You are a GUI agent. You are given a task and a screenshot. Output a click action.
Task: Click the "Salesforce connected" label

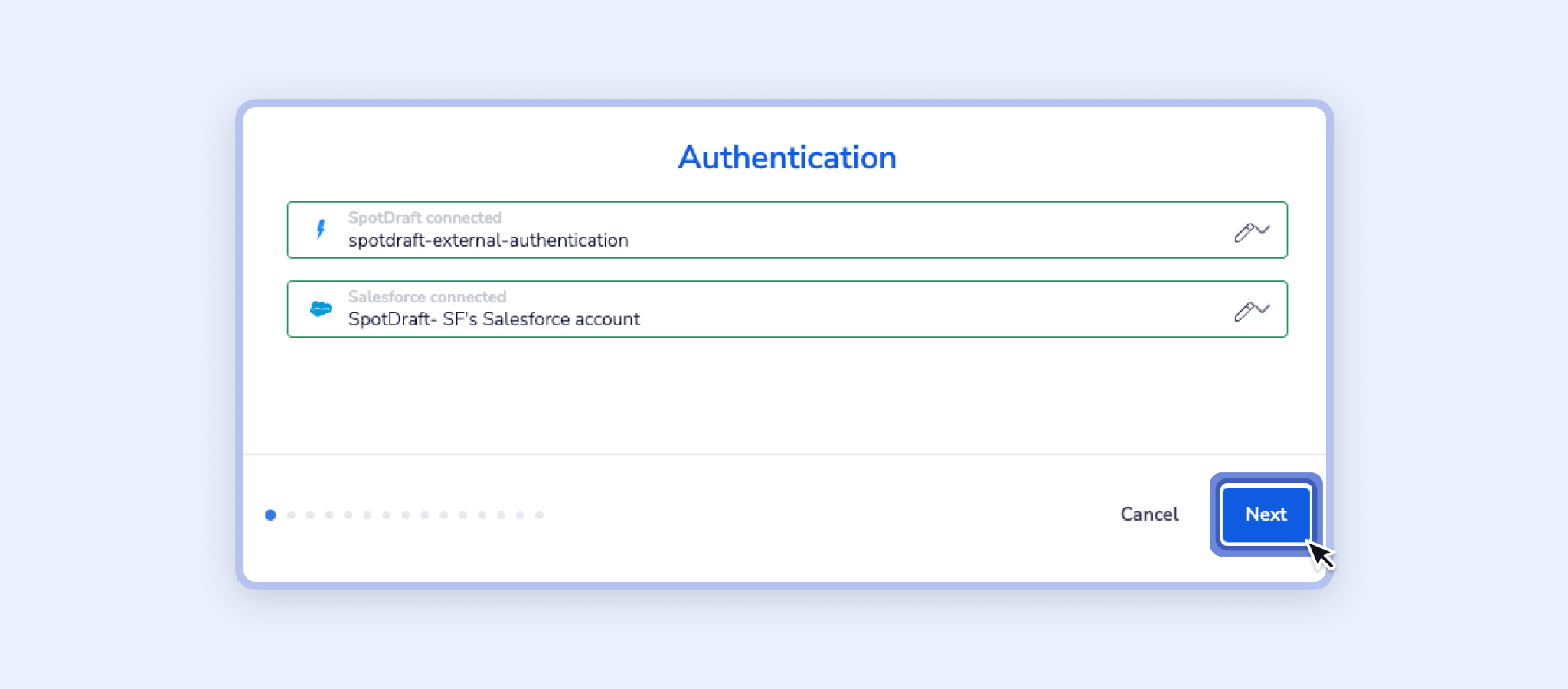click(427, 296)
